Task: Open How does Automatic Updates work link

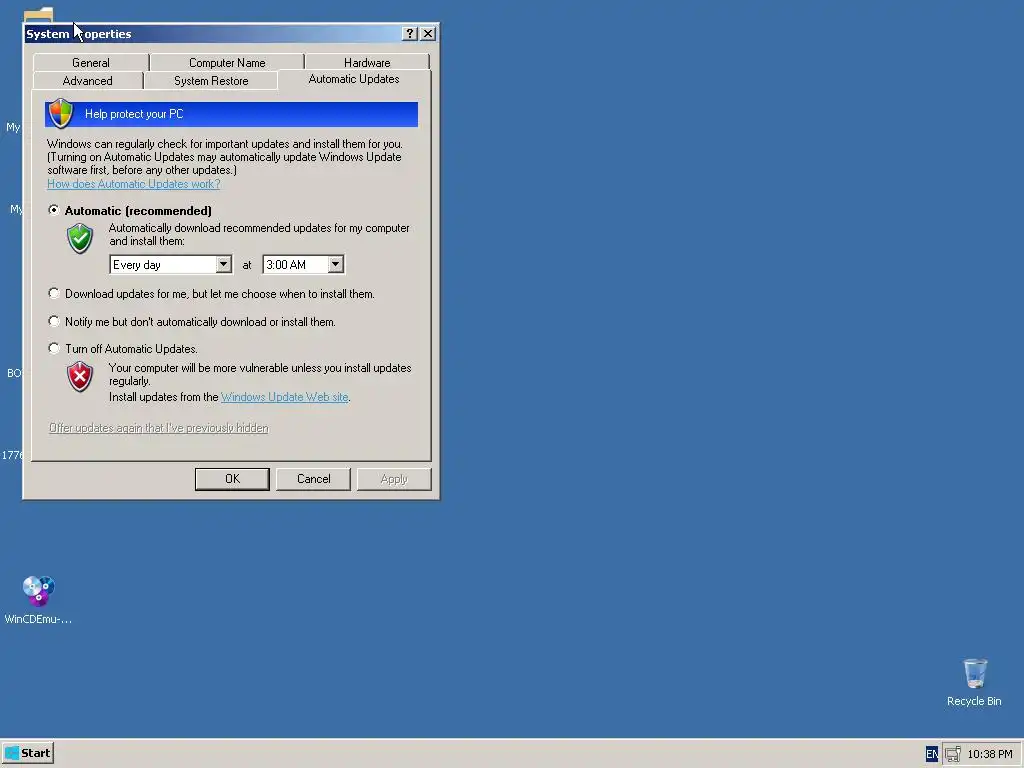Action: tap(133, 184)
